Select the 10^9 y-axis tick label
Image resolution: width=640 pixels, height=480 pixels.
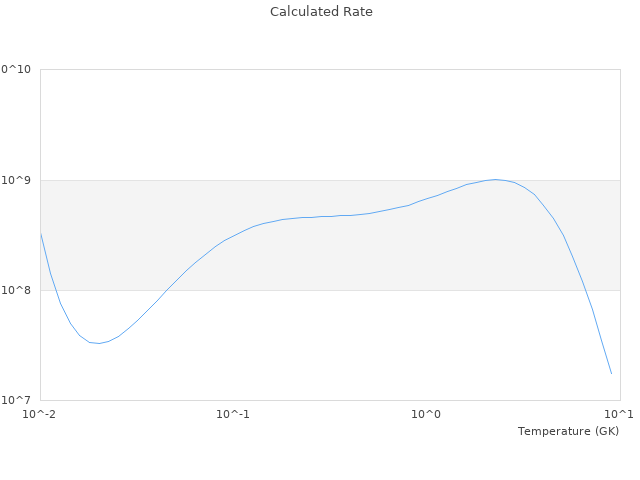(17, 181)
